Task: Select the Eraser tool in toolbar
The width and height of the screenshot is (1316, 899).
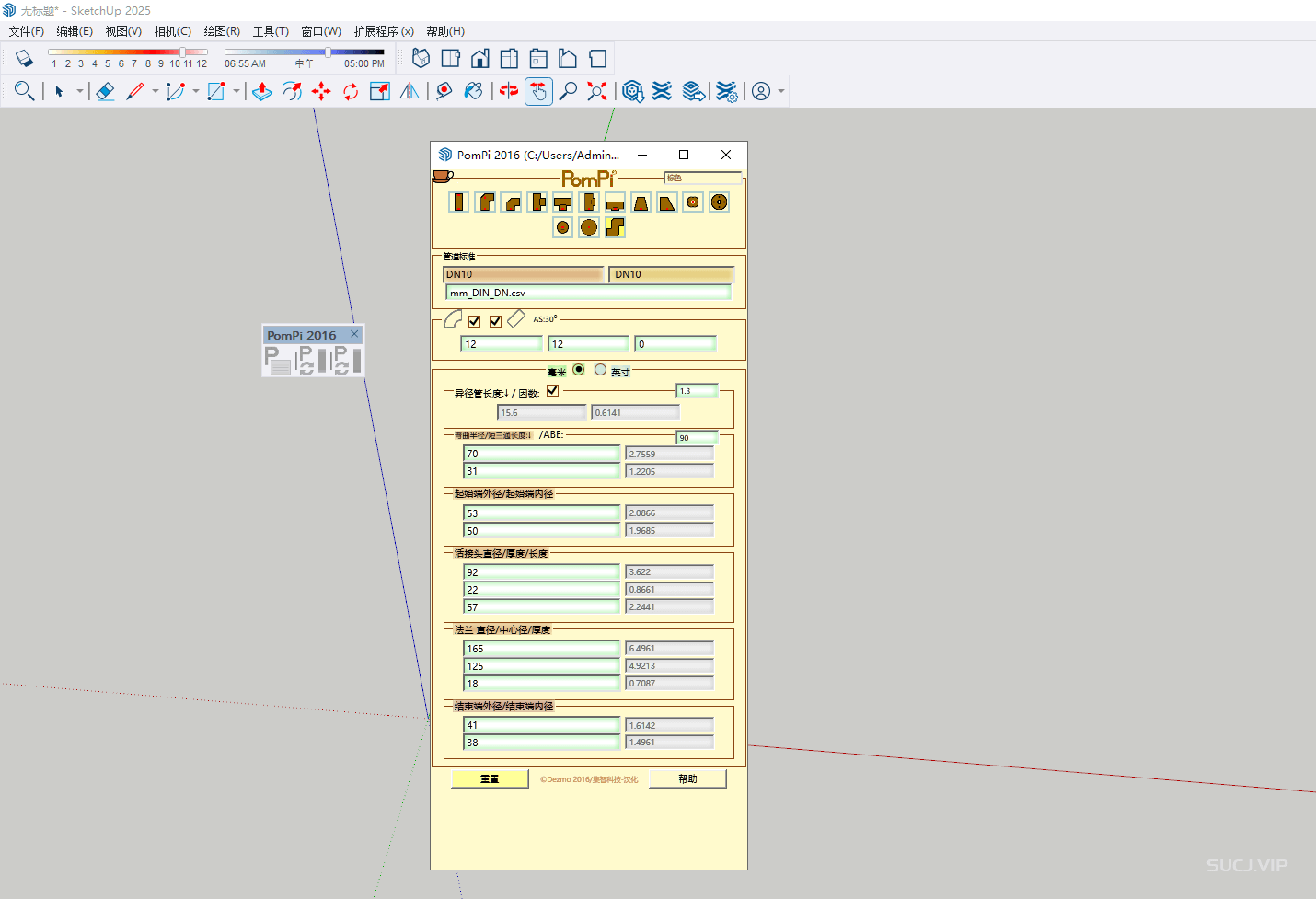Action: point(105,91)
